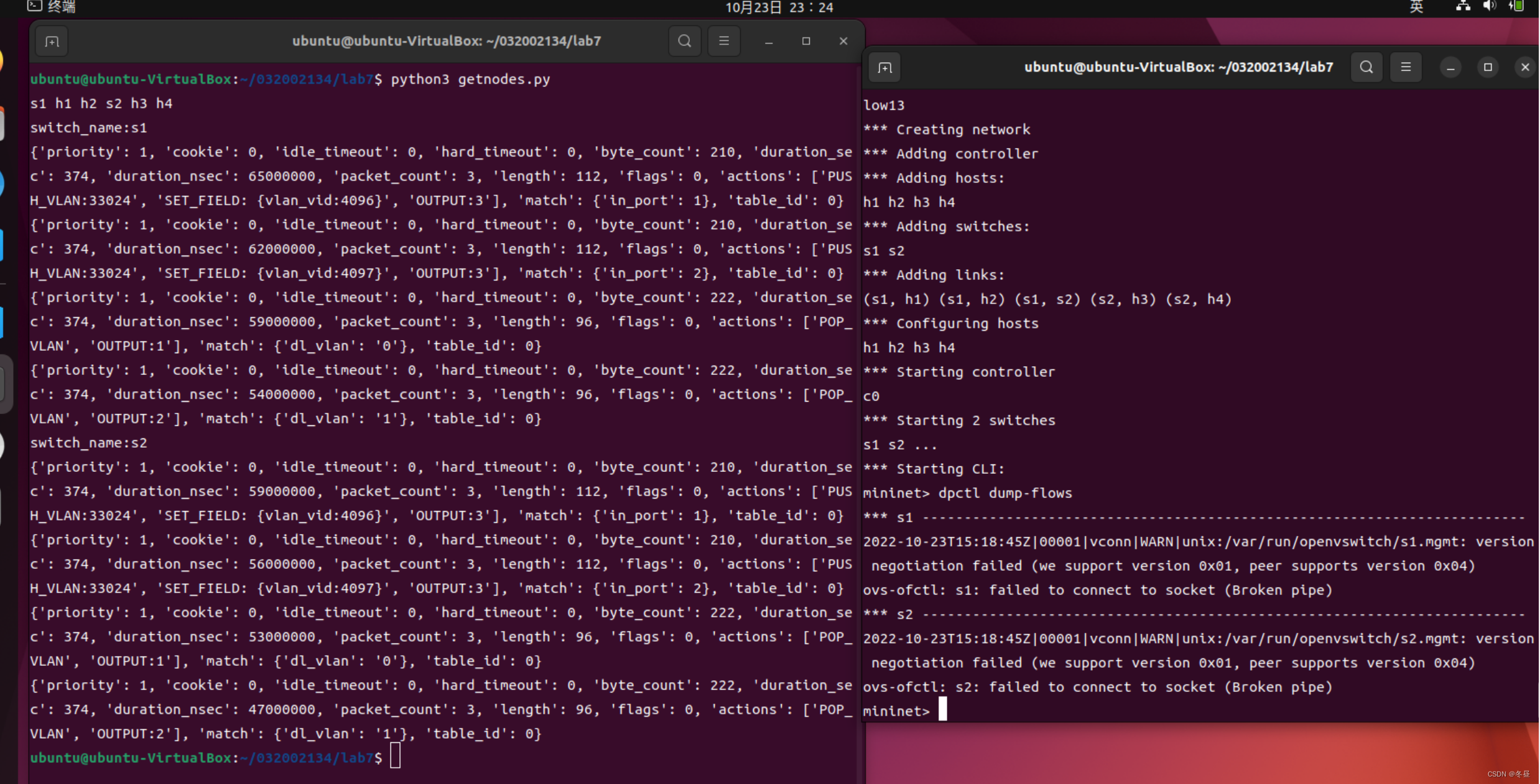Click '*** Creating network' line
Image resolution: width=1540 pixels, height=784 pixels.
(947, 130)
